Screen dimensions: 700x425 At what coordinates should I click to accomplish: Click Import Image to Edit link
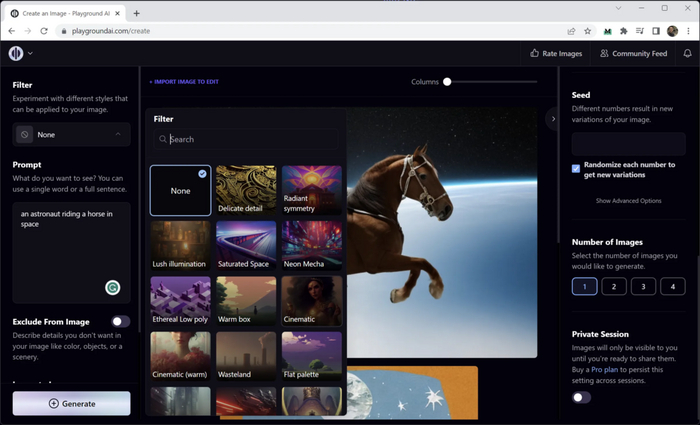pyautogui.click(x=184, y=82)
